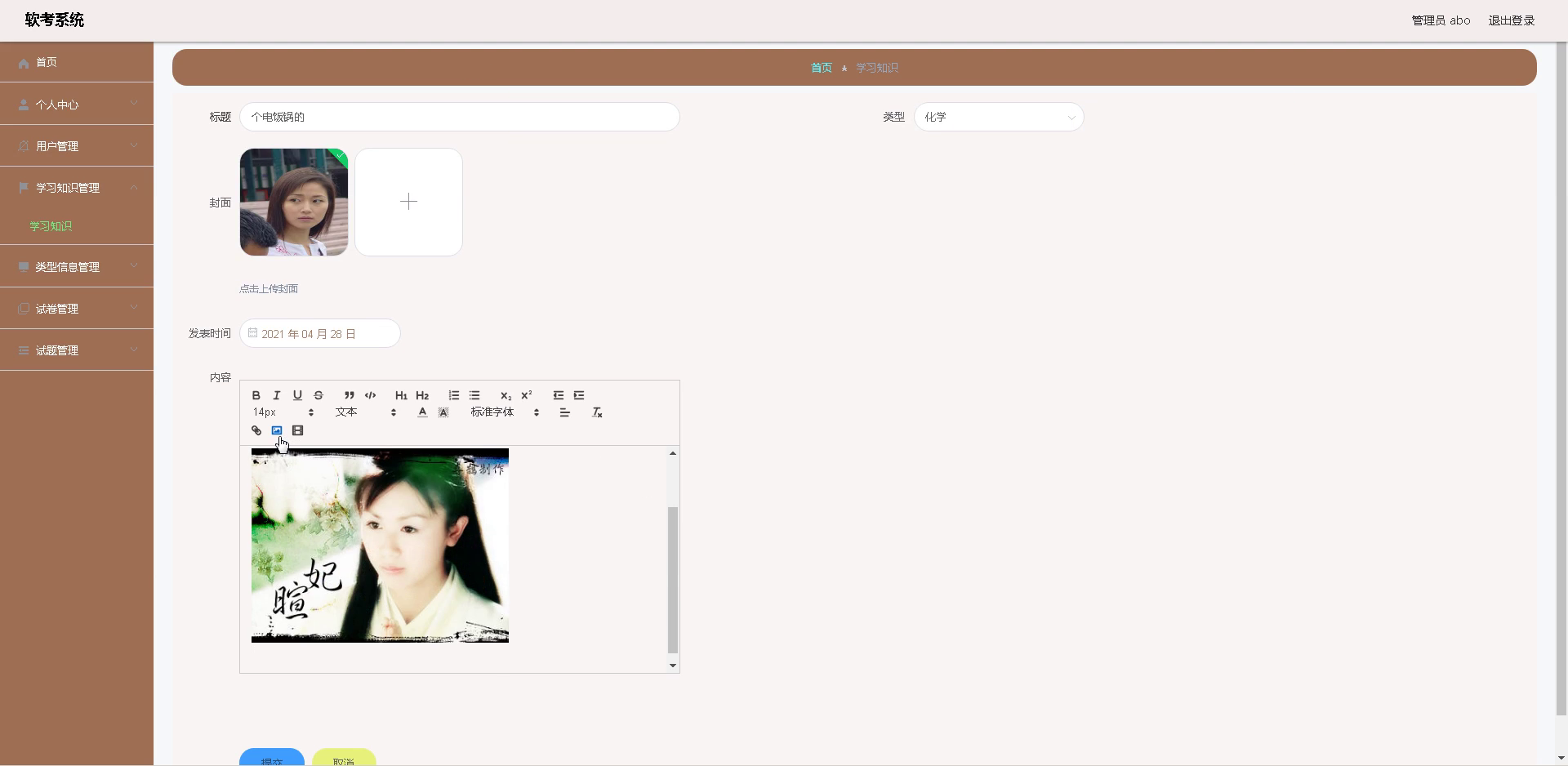Image resolution: width=1568 pixels, height=766 pixels.
Task: Clear text formatting
Action: pos(597,412)
